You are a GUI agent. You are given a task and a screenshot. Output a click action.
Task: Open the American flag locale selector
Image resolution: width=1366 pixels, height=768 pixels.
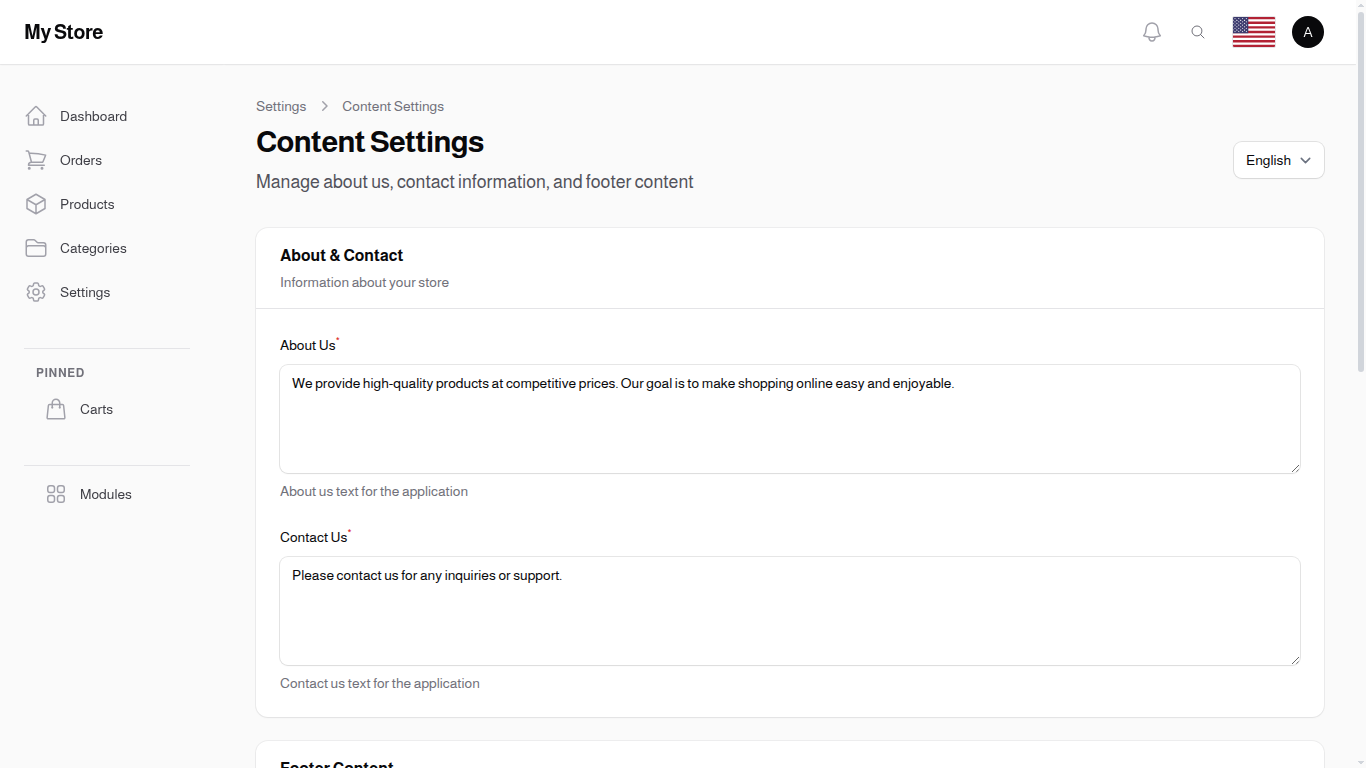point(1253,31)
